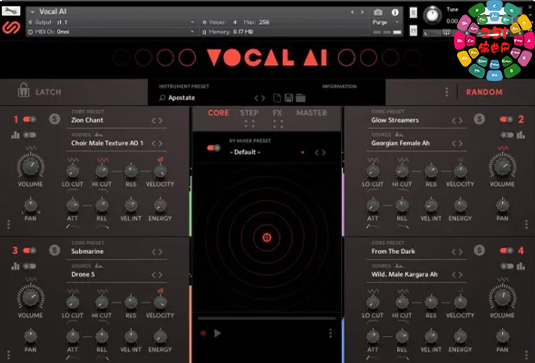Click the XY pad center cursor
Screen dimensions: 535x363
[x=267, y=237]
